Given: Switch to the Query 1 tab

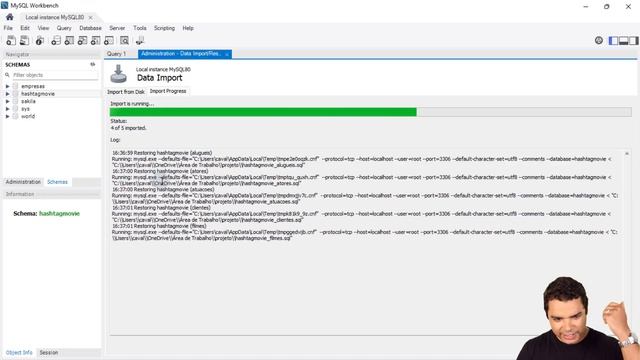Looking at the screenshot, I should click(x=116, y=54).
